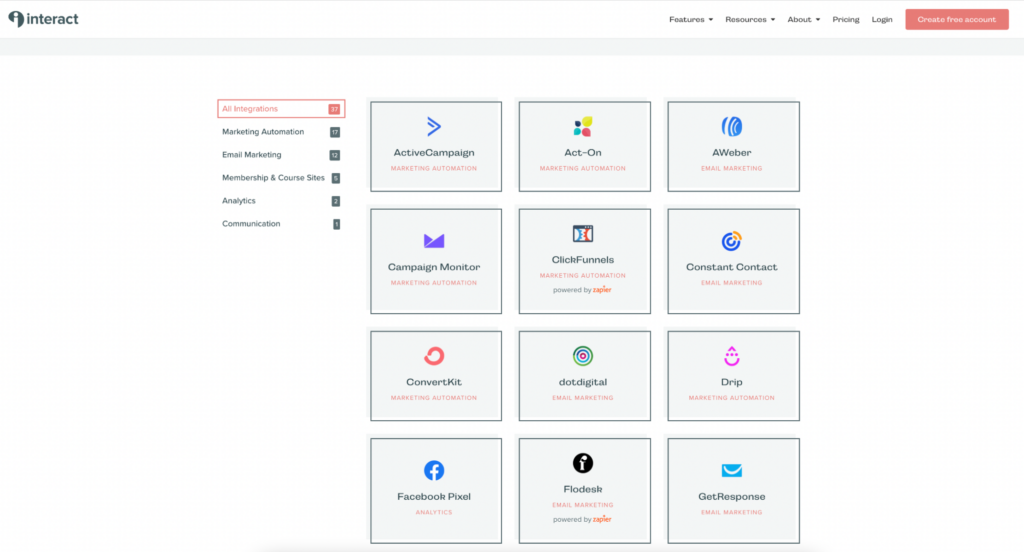
Task: Select the Facebook Pixel integration title
Action: coord(434,496)
